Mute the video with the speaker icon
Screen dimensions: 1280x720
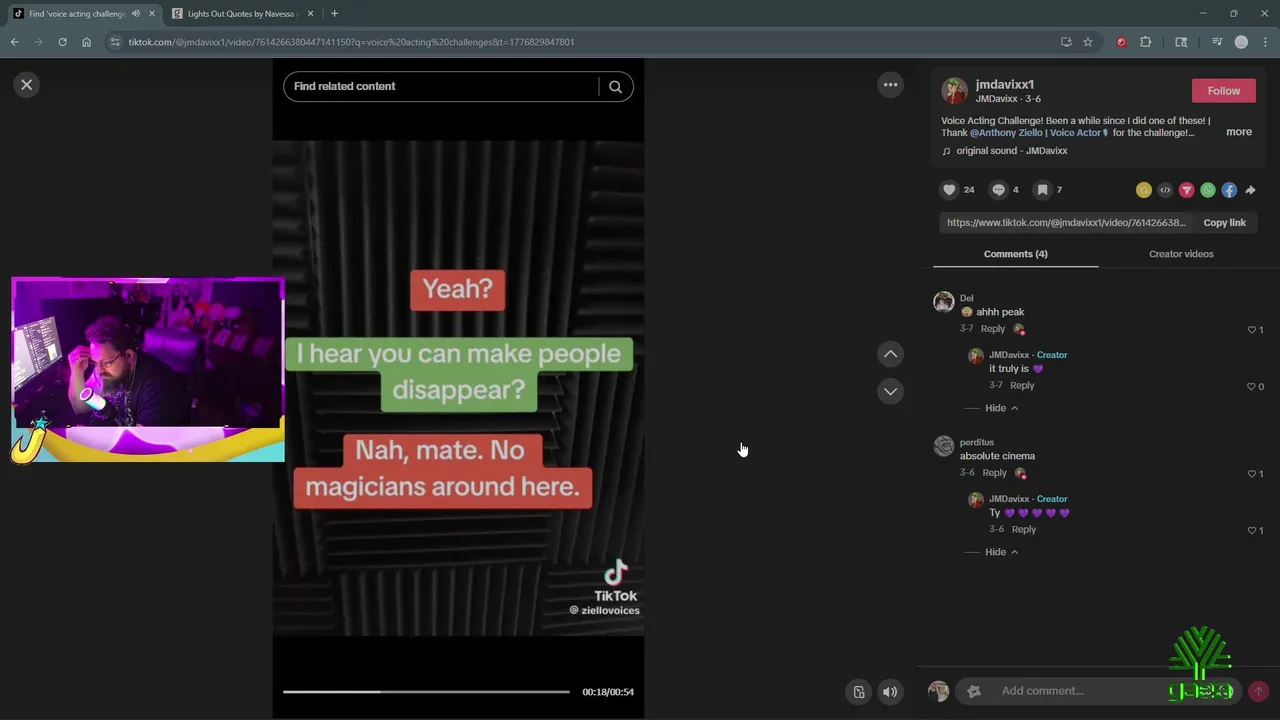click(x=890, y=692)
